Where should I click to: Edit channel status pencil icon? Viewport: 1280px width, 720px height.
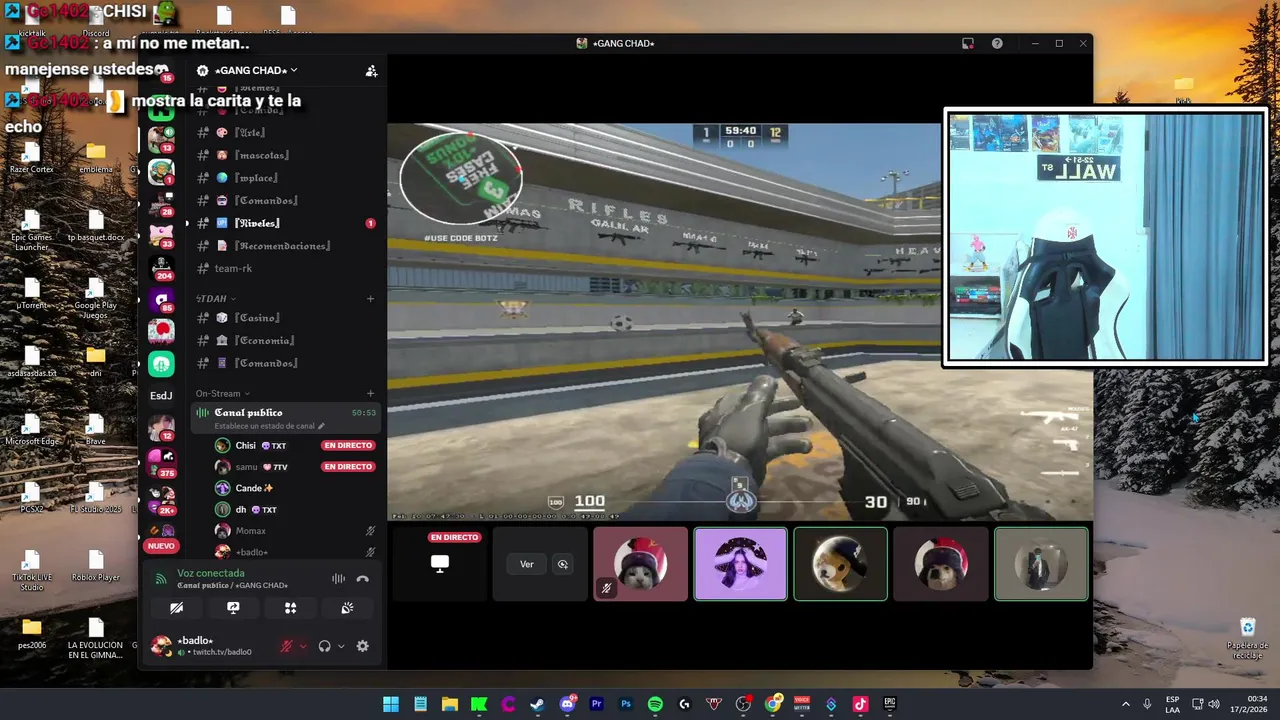coord(321,426)
